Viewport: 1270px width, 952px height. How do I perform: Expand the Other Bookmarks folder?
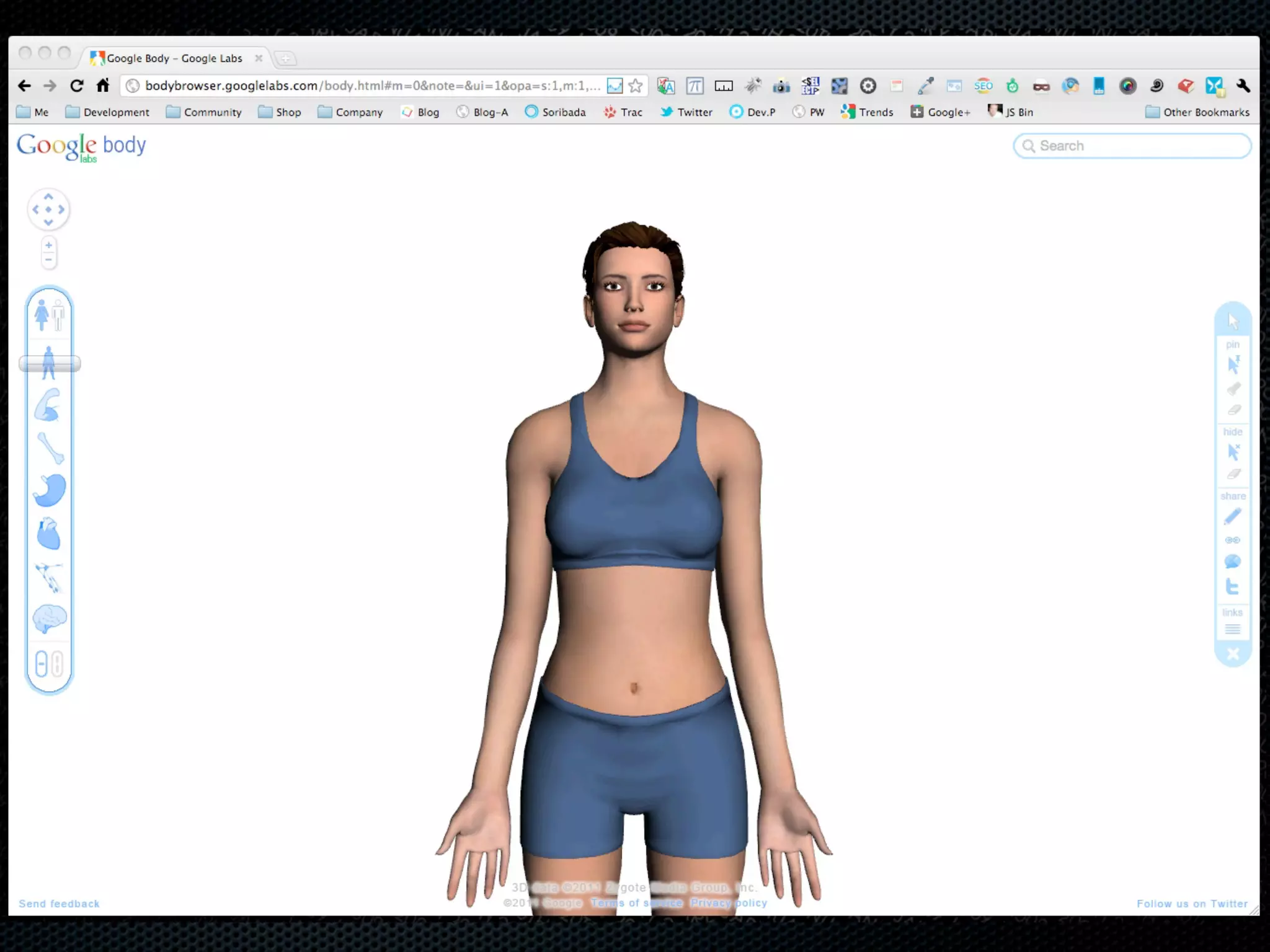pyautogui.click(x=1197, y=112)
